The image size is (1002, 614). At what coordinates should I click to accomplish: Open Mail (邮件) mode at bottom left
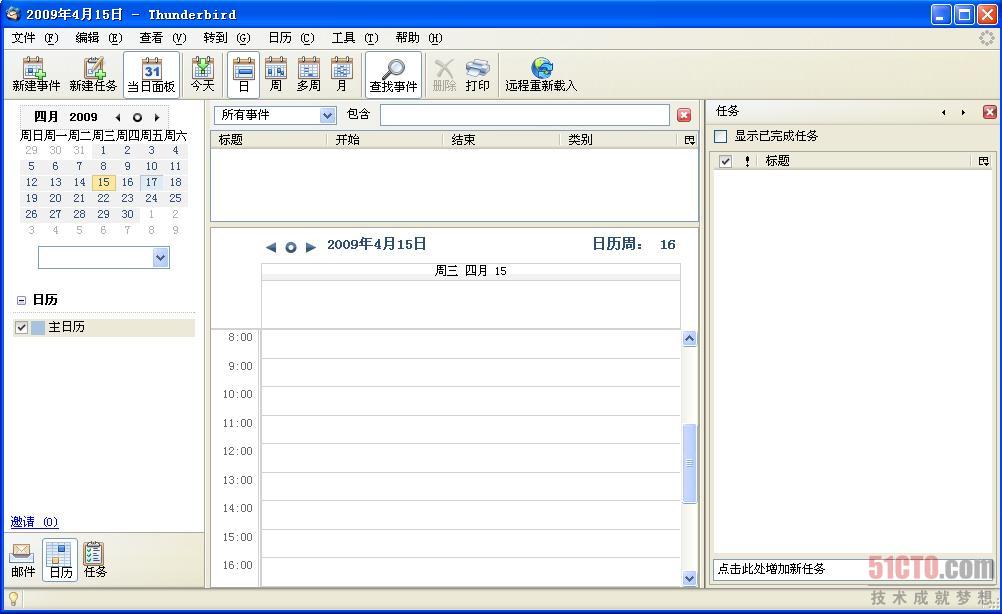[23, 560]
